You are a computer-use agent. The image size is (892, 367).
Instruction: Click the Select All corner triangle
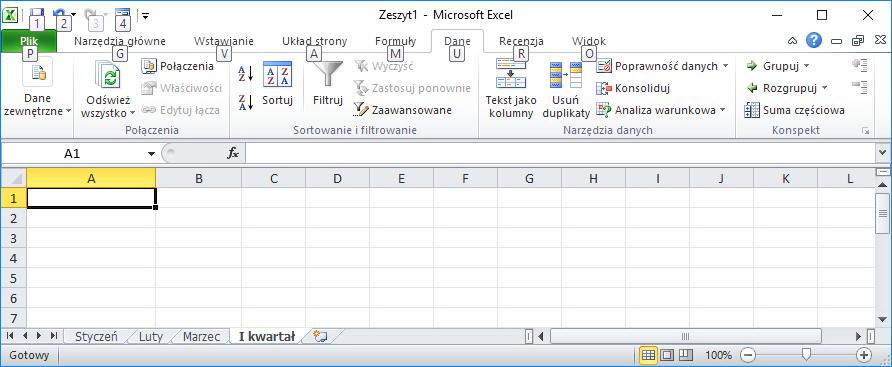(x=14, y=179)
